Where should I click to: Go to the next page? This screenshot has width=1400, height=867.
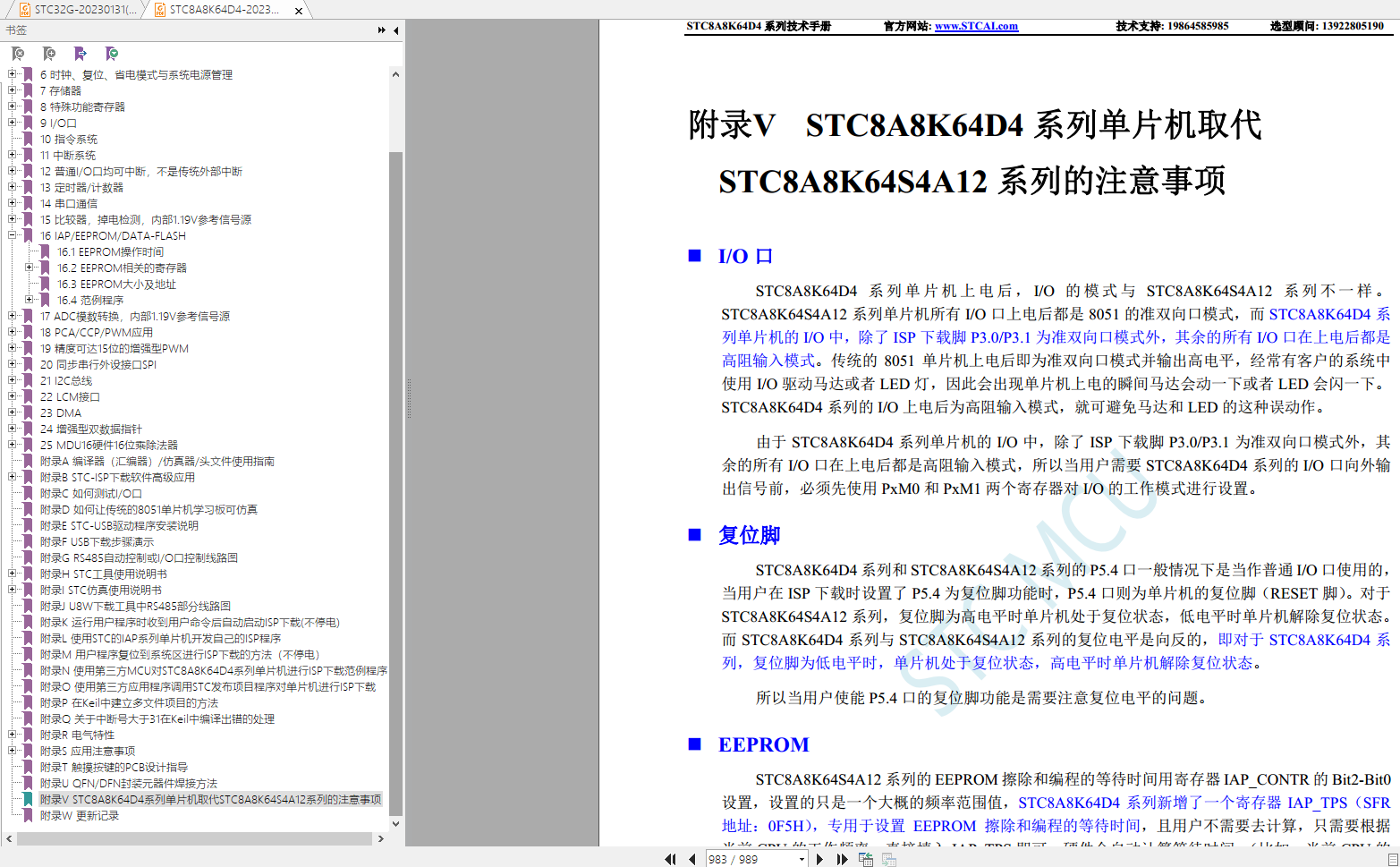(819, 859)
